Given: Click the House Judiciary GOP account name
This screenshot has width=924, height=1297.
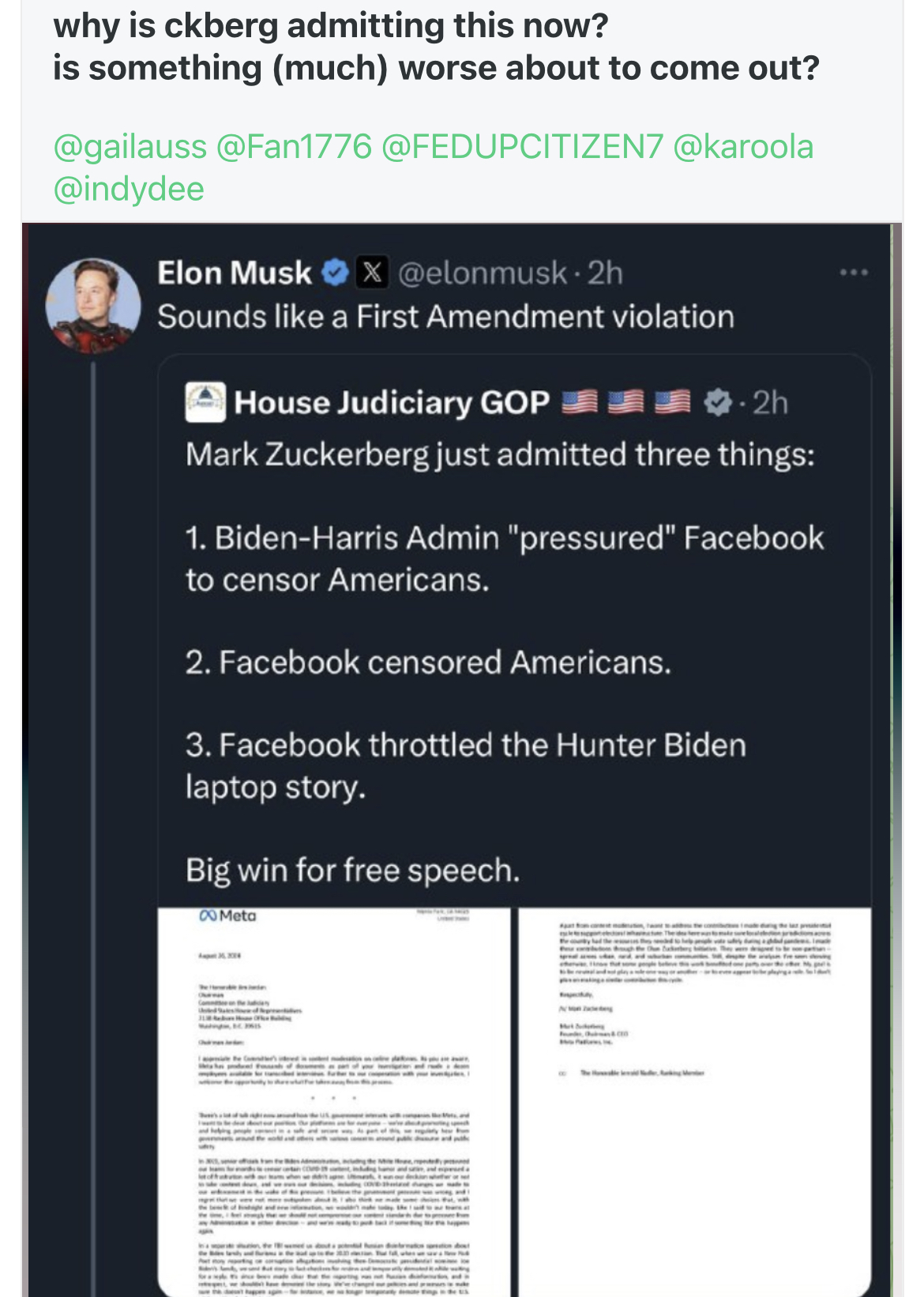Looking at the screenshot, I should click(392, 403).
